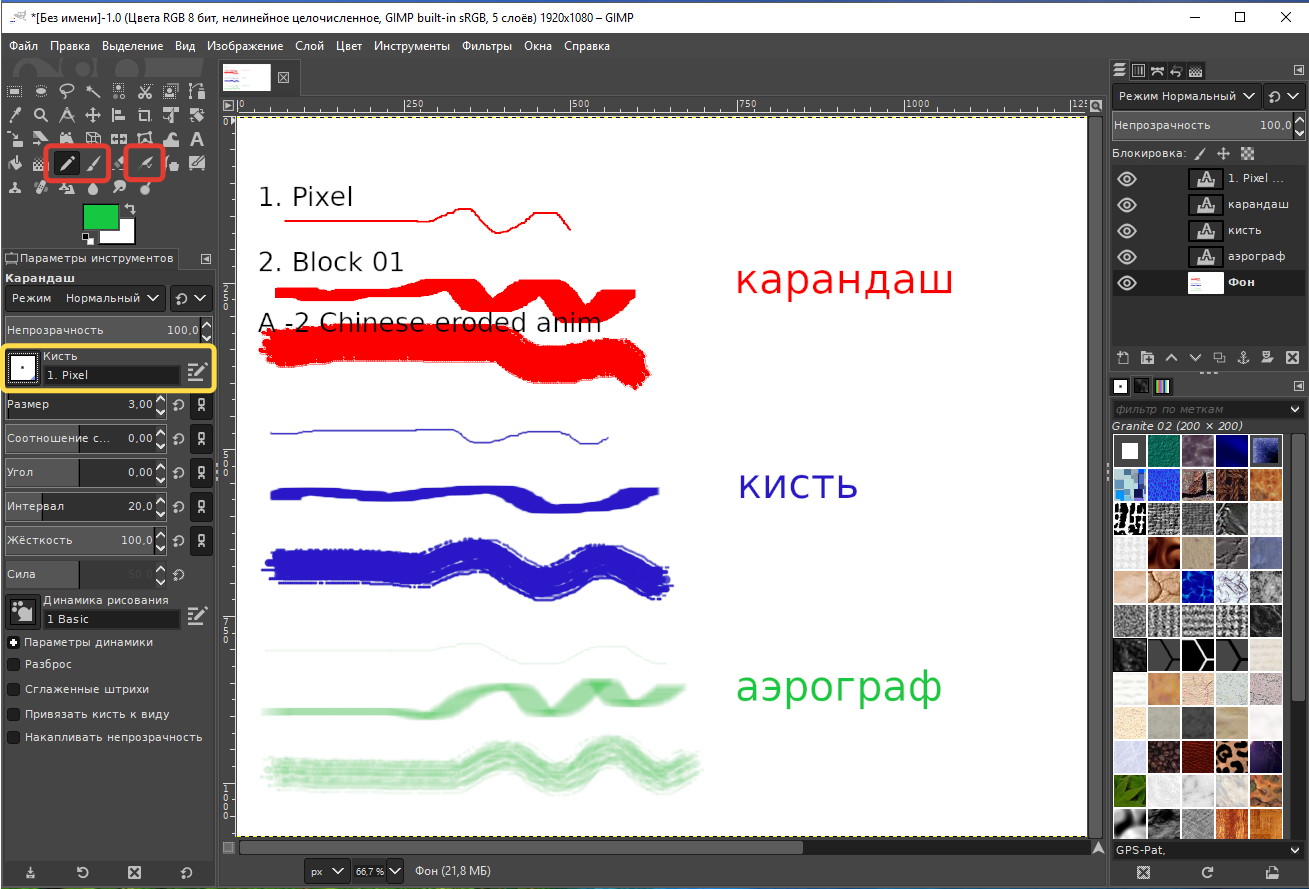Select the Paths tool
The image size is (1309, 889).
[197, 91]
